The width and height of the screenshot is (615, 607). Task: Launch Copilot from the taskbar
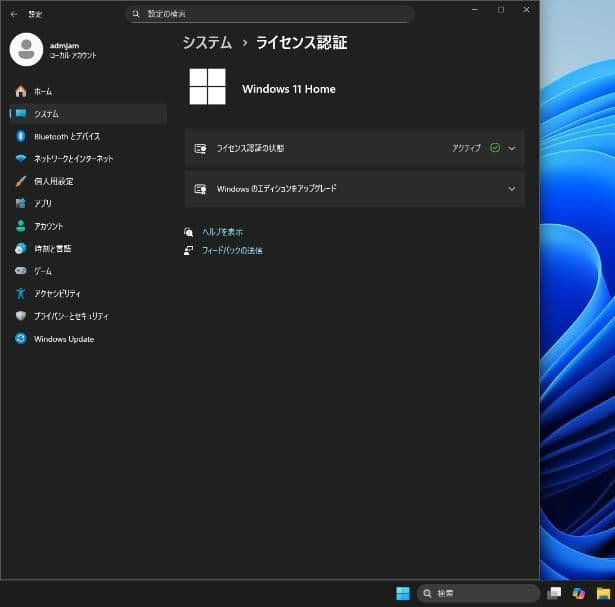click(579, 593)
